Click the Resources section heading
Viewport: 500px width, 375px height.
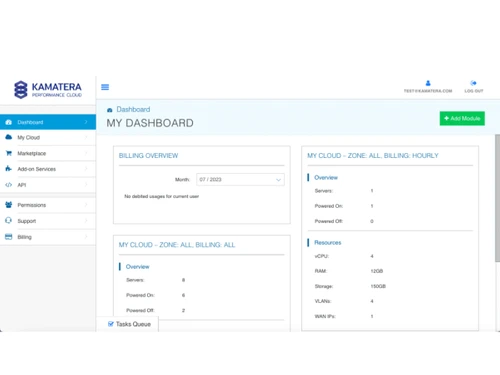(x=328, y=243)
